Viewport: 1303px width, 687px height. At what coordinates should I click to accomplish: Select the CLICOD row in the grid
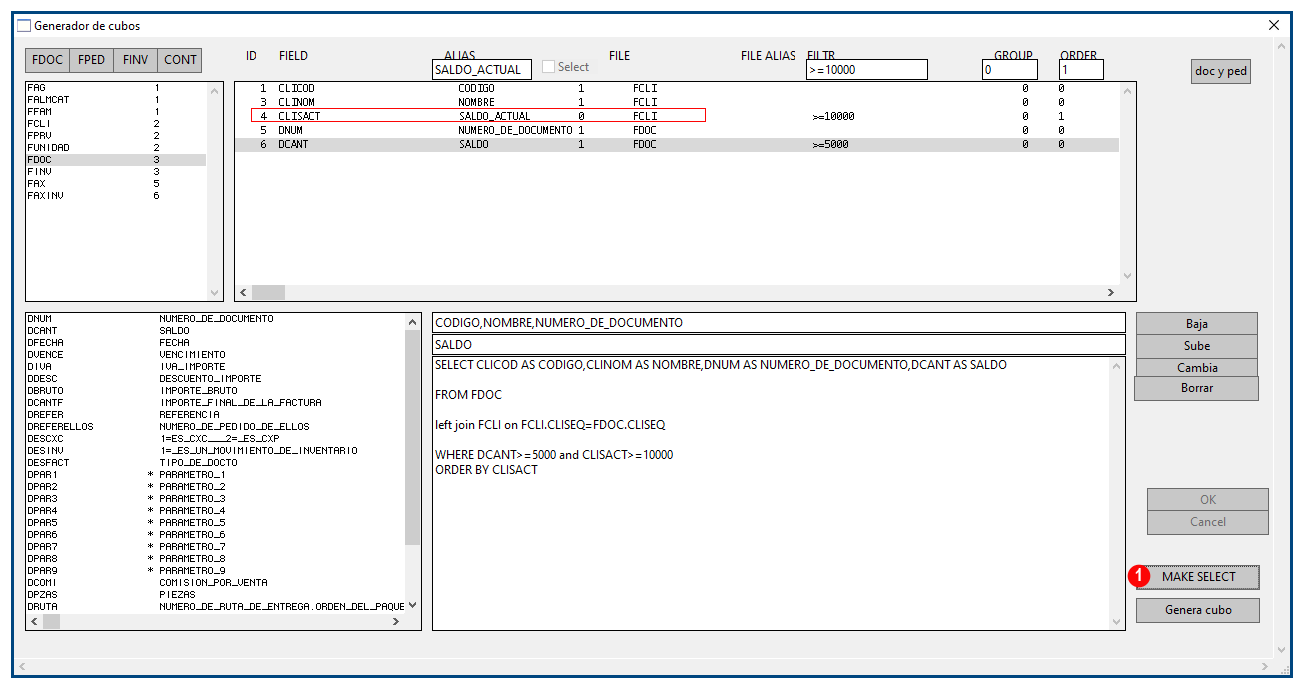pos(677,89)
